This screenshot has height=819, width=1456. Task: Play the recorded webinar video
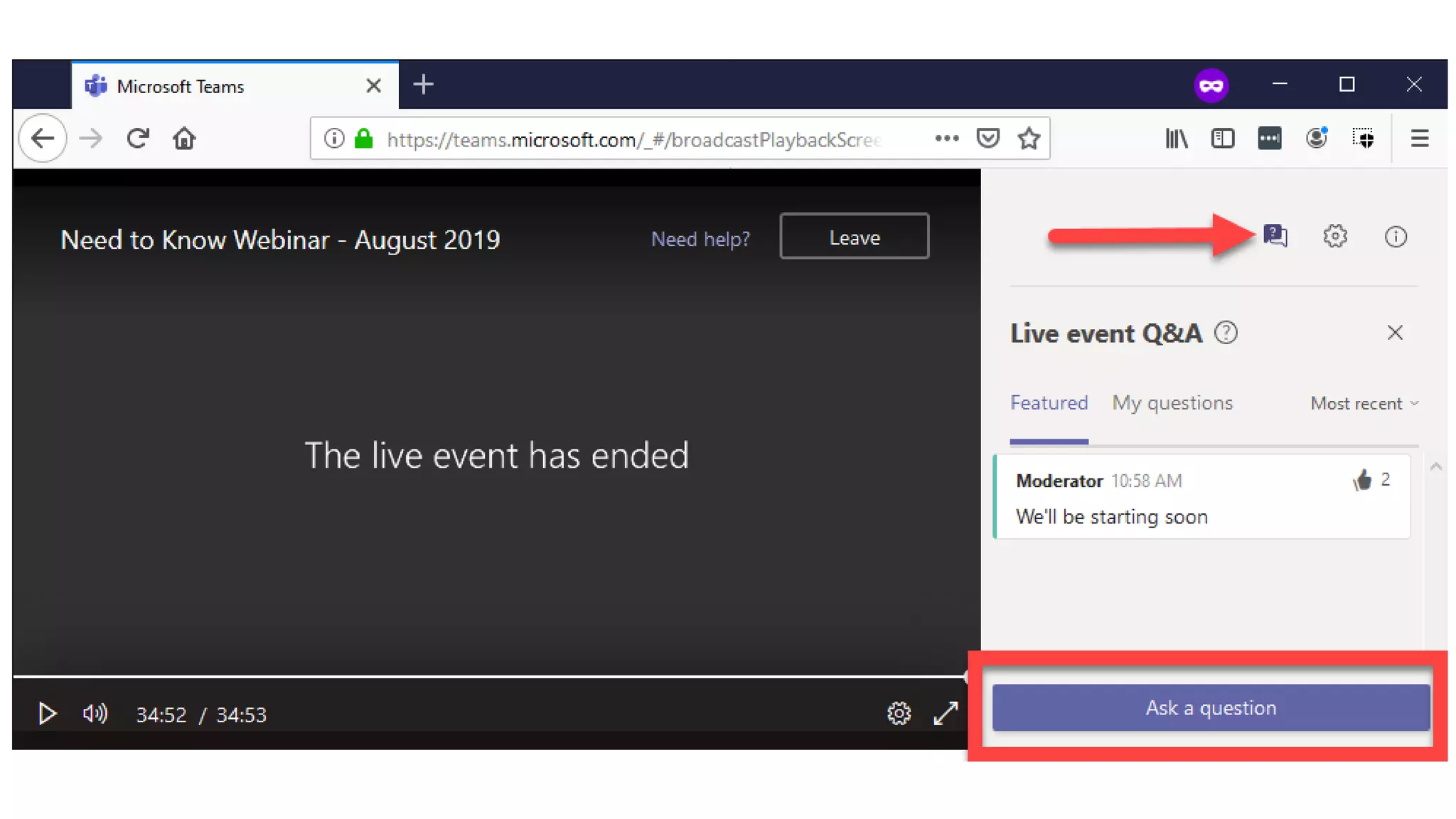pos(48,713)
